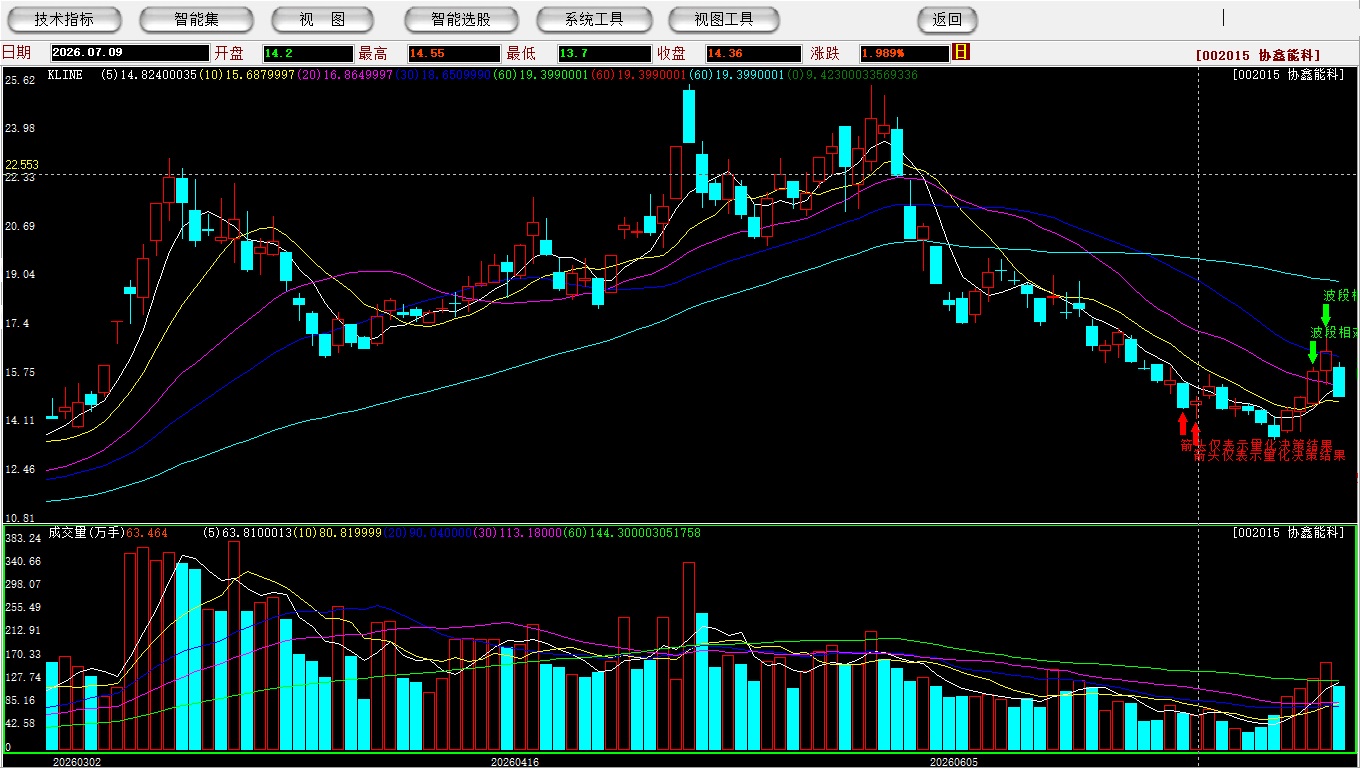Click the 20260302 date axis label
Screen dimensions: 1360x768
pos(77,762)
